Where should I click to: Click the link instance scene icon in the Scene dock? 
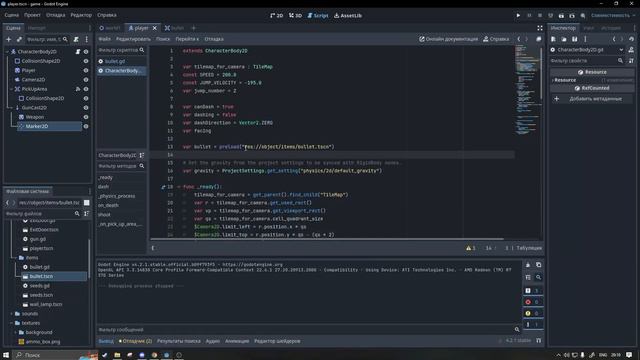click(x=19, y=39)
